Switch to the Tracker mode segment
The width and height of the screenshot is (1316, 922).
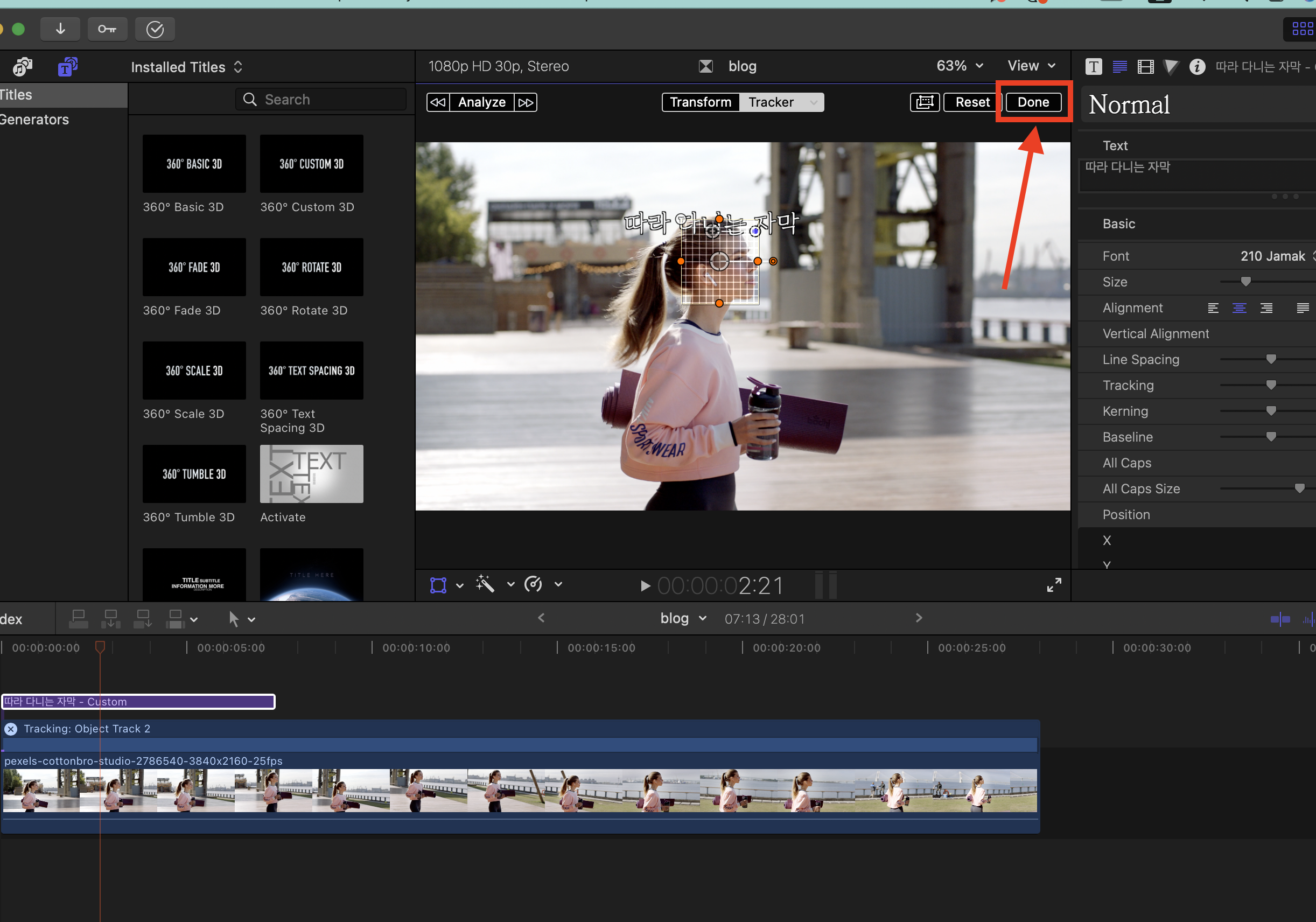click(x=771, y=102)
